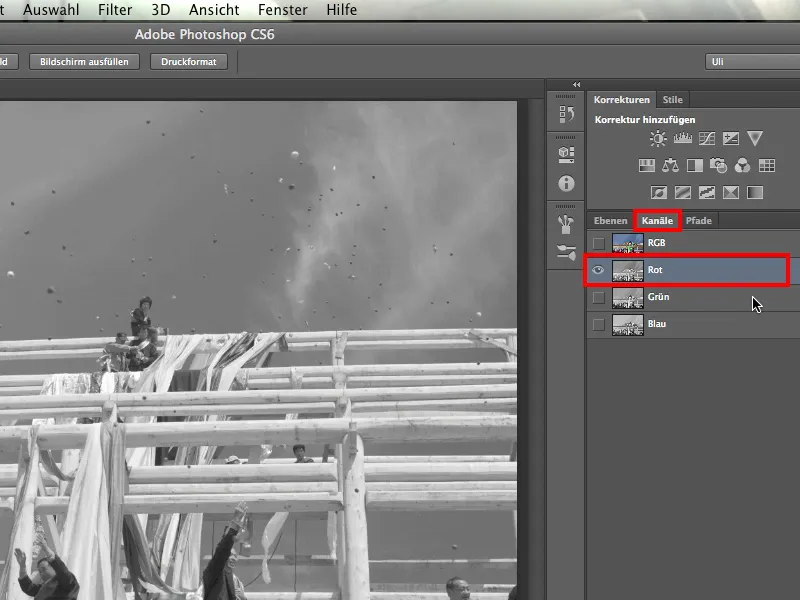Add an Invert adjustment layer
Screen dimensions: 800x600
(x=659, y=192)
